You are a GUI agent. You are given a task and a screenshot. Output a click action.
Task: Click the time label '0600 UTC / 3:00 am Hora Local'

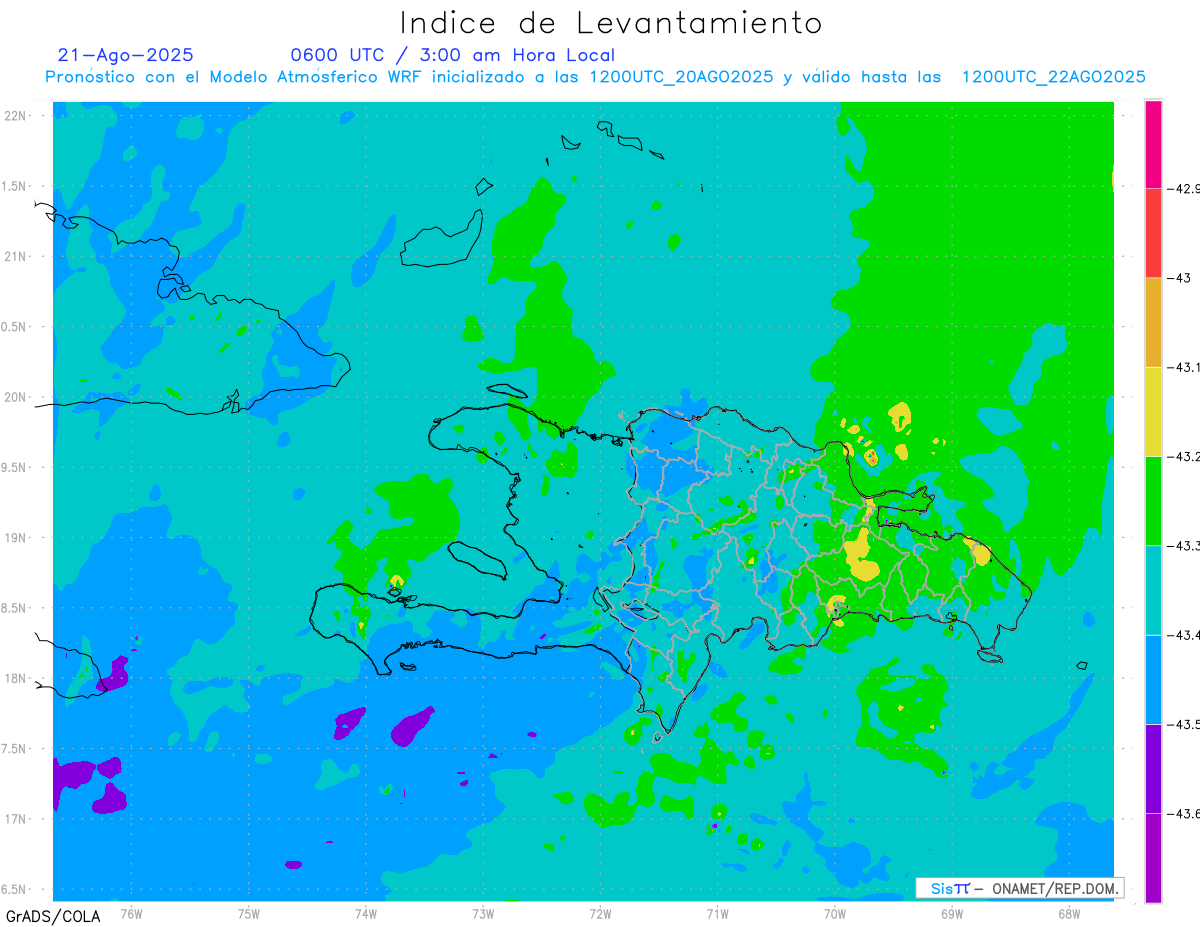pyautogui.click(x=453, y=55)
